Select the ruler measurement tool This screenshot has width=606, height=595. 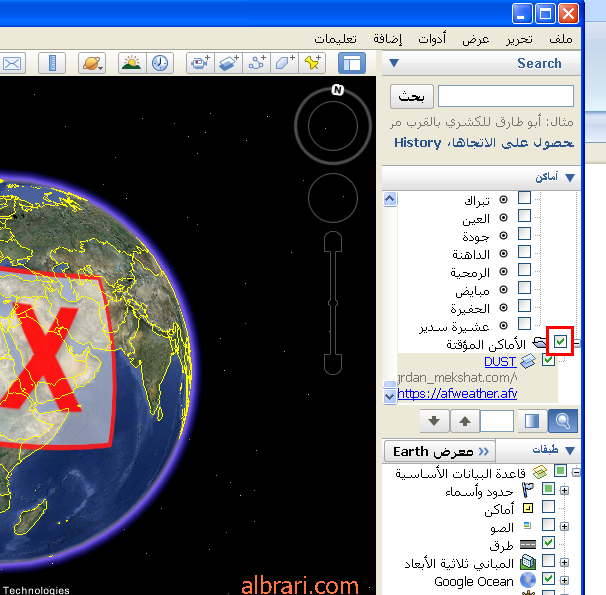[x=52, y=63]
